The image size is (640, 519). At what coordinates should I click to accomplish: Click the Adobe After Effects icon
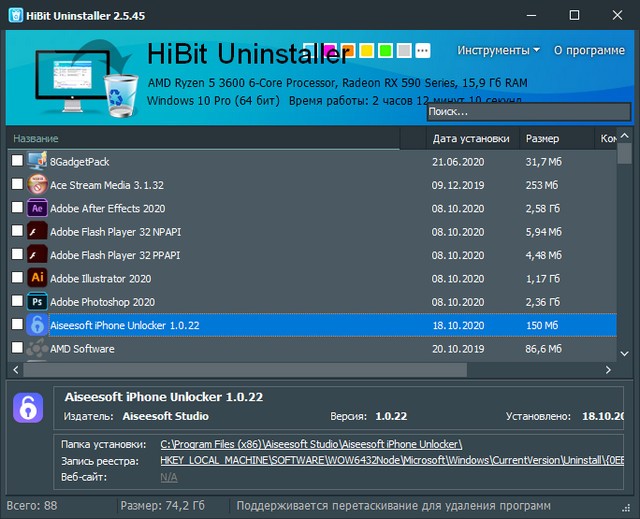(37, 208)
